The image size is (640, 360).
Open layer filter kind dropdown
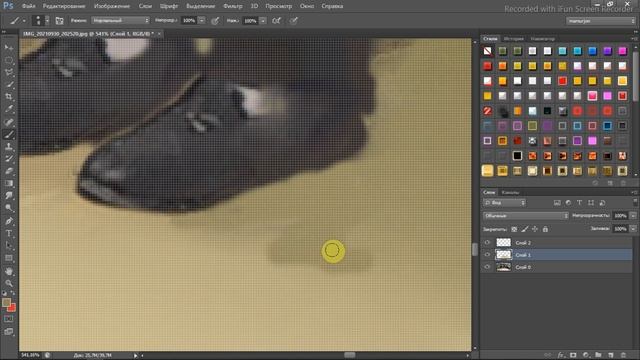[505, 203]
